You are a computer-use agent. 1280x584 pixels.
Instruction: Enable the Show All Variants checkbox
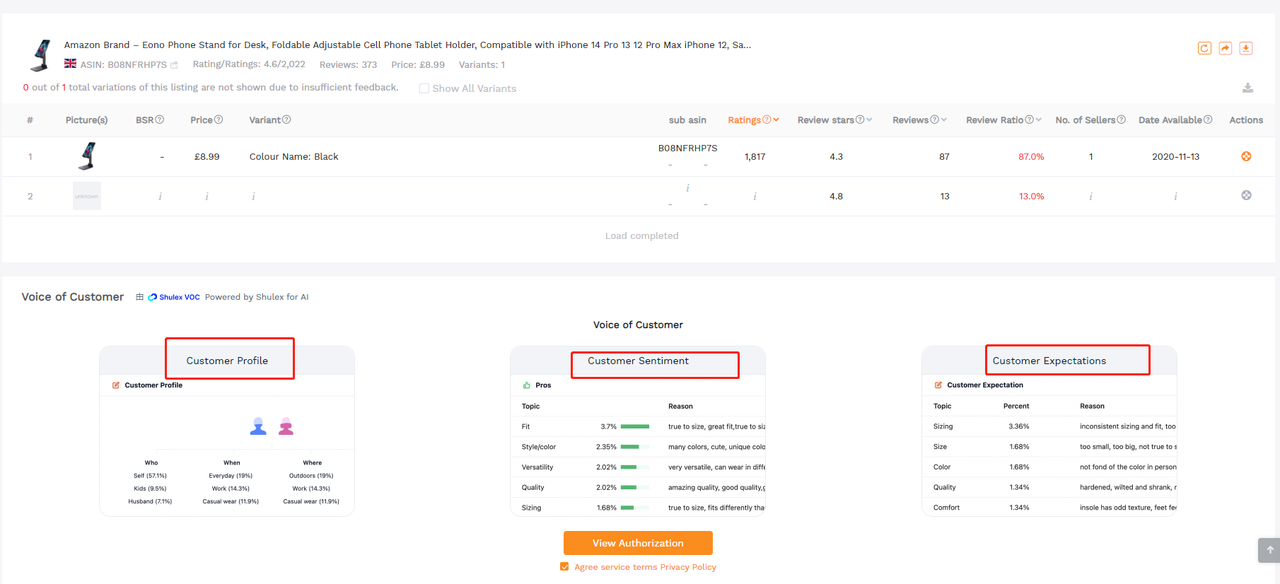tap(424, 88)
